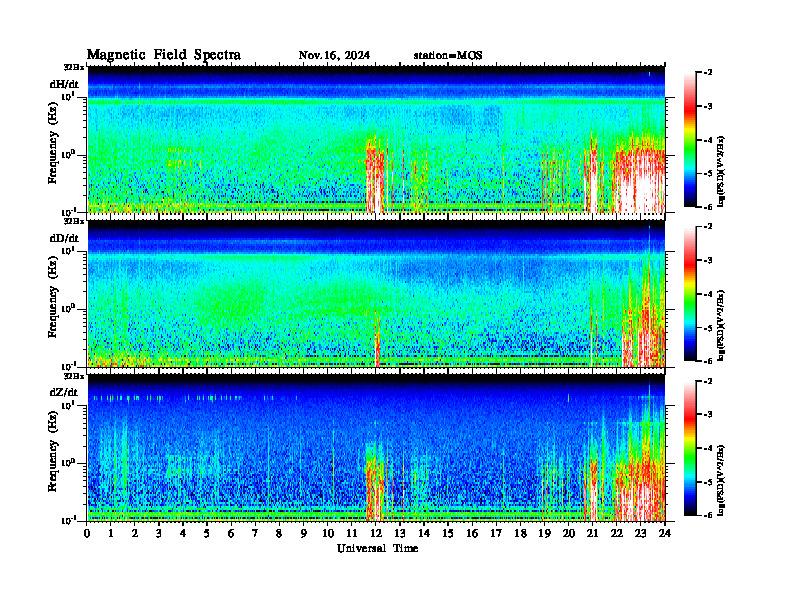792x612 pixels.
Task: Click the -6 tick on dZ/dt color bar
Action: (707, 515)
